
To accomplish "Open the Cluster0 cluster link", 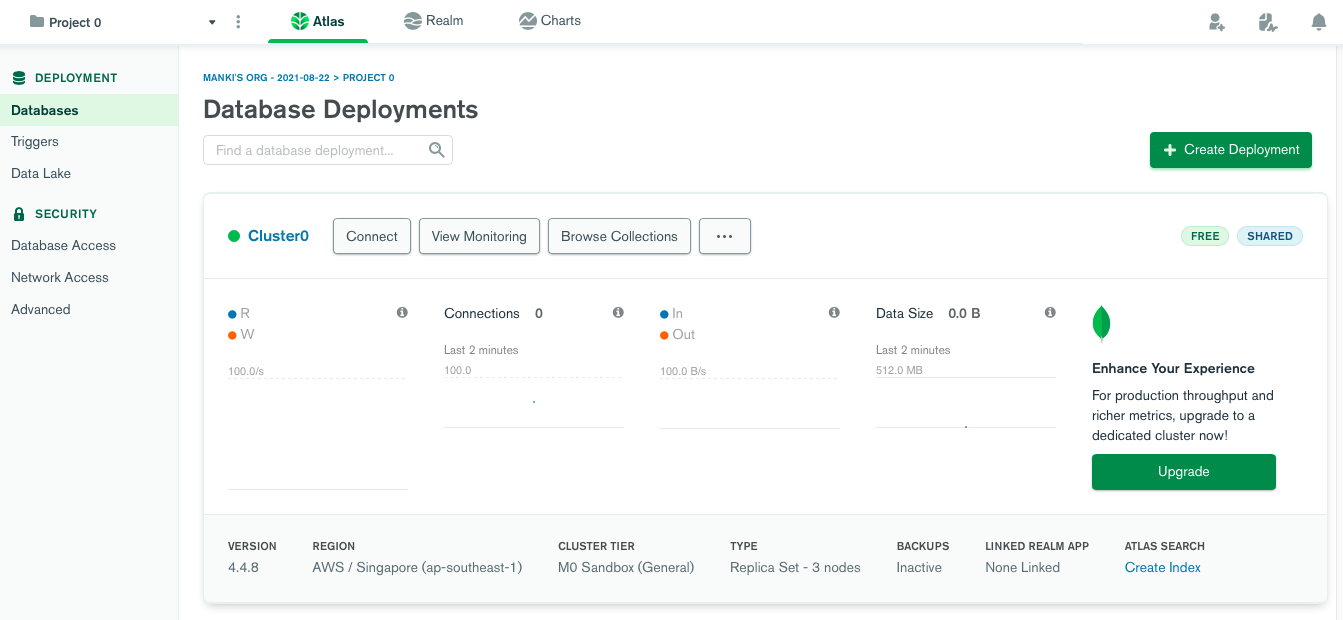I will [278, 236].
